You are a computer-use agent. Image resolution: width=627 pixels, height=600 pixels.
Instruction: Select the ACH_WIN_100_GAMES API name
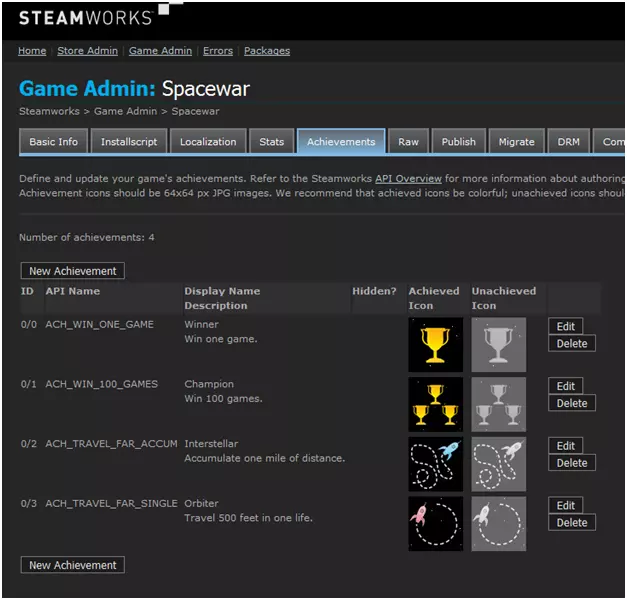coord(102,384)
